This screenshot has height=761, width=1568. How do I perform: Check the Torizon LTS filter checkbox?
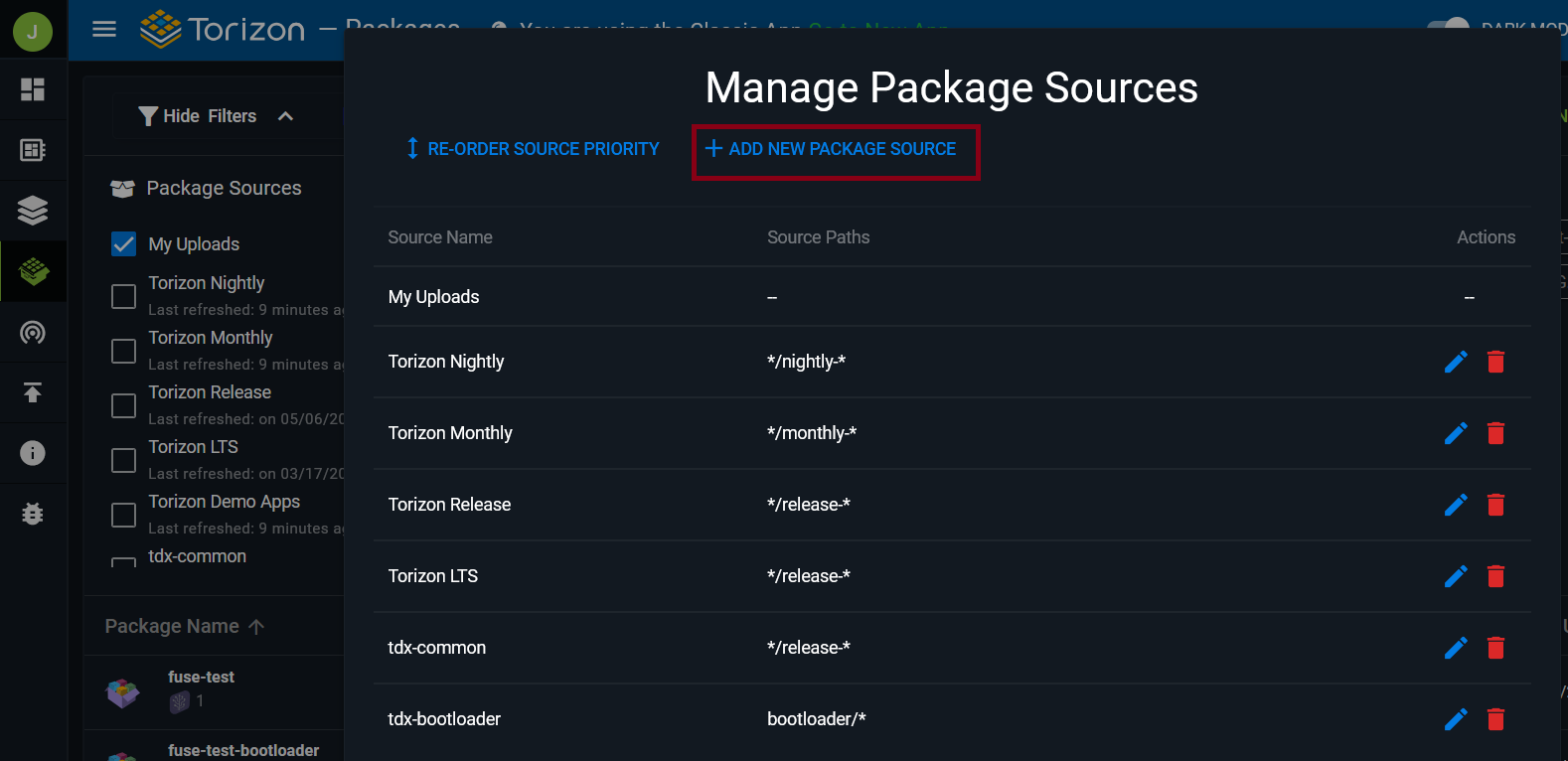click(x=124, y=460)
